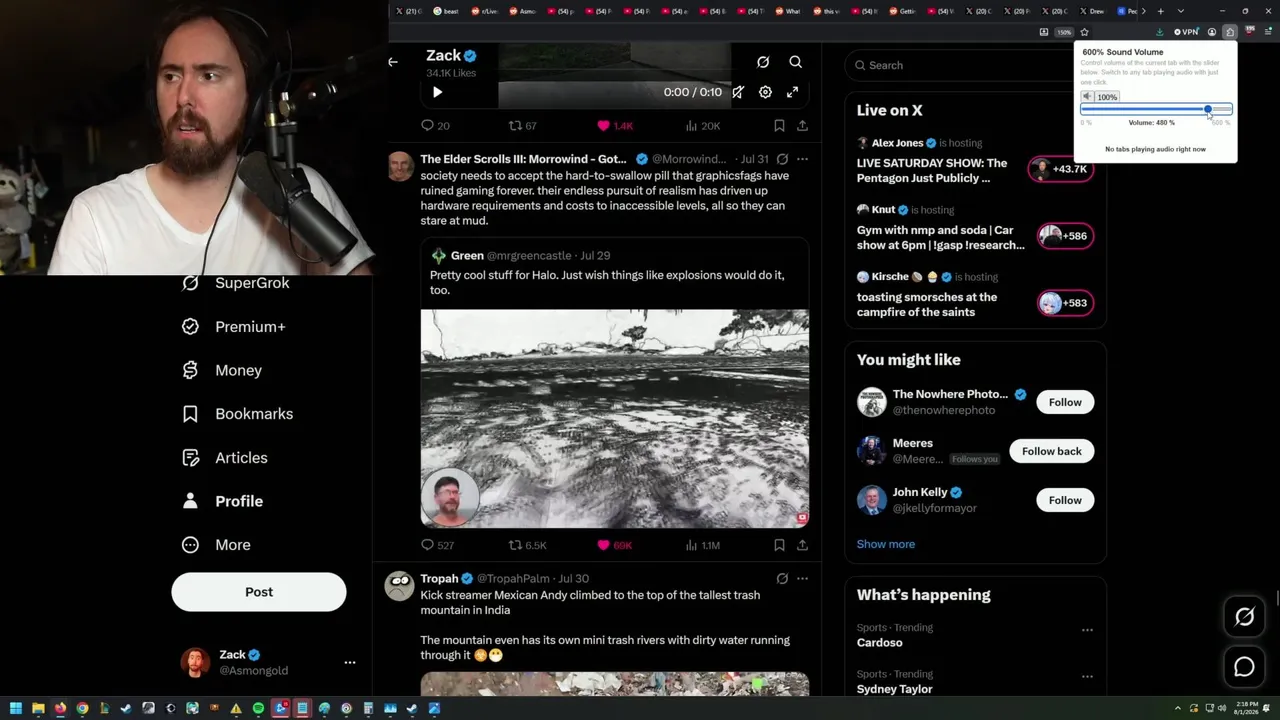Open the Tropah author name link
Viewport: 1280px width, 720px height.
coord(439,579)
